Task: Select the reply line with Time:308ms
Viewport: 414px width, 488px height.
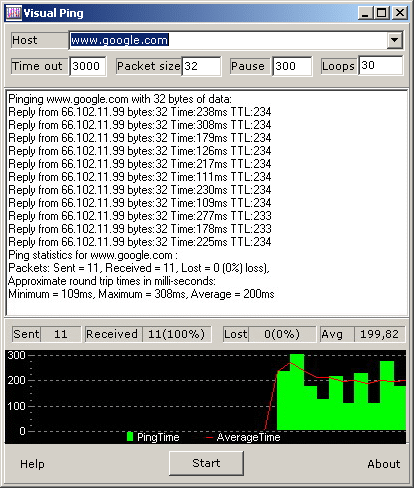Action: tap(140, 125)
